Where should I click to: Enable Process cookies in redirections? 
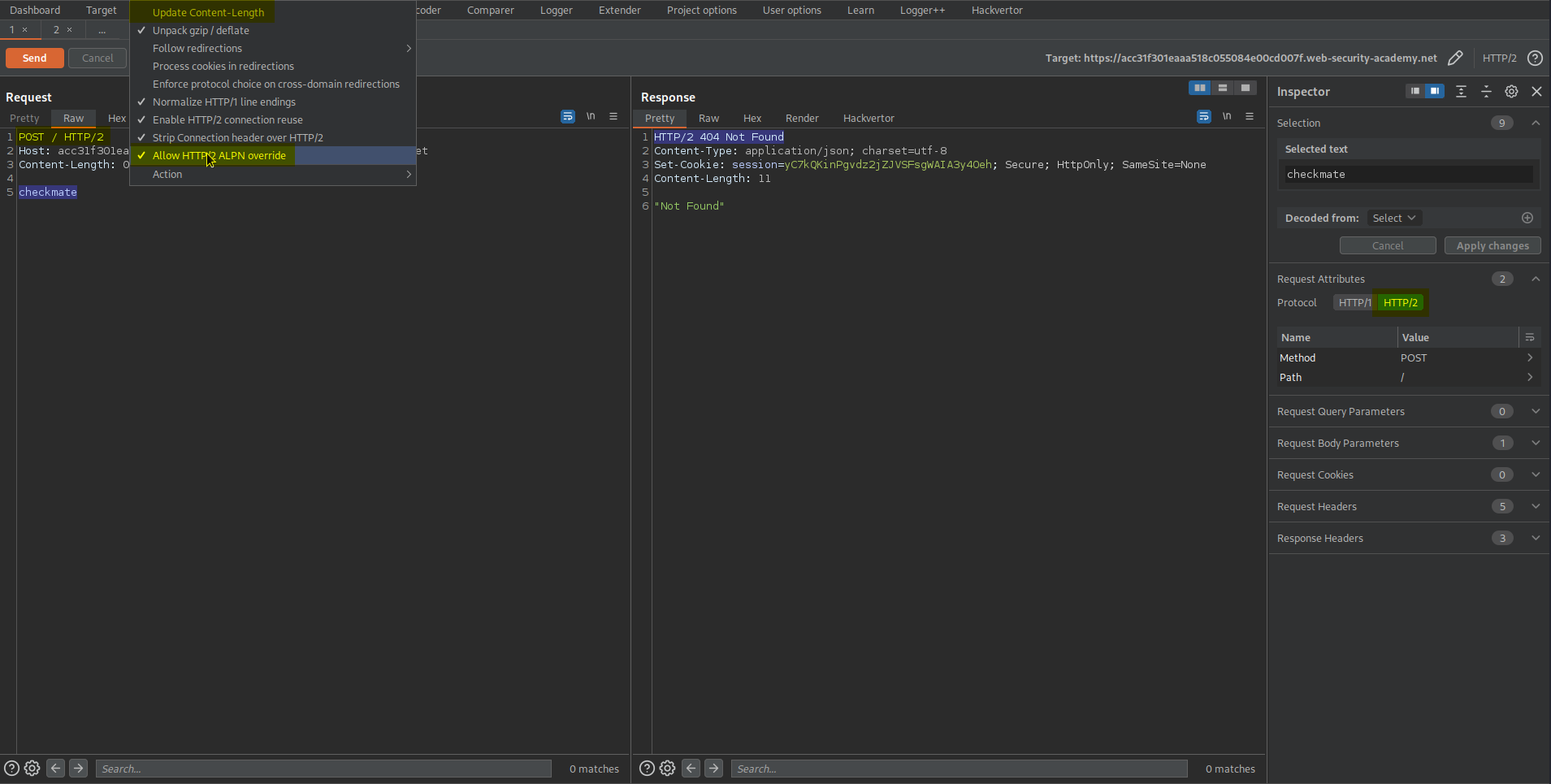tap(273, 66)
